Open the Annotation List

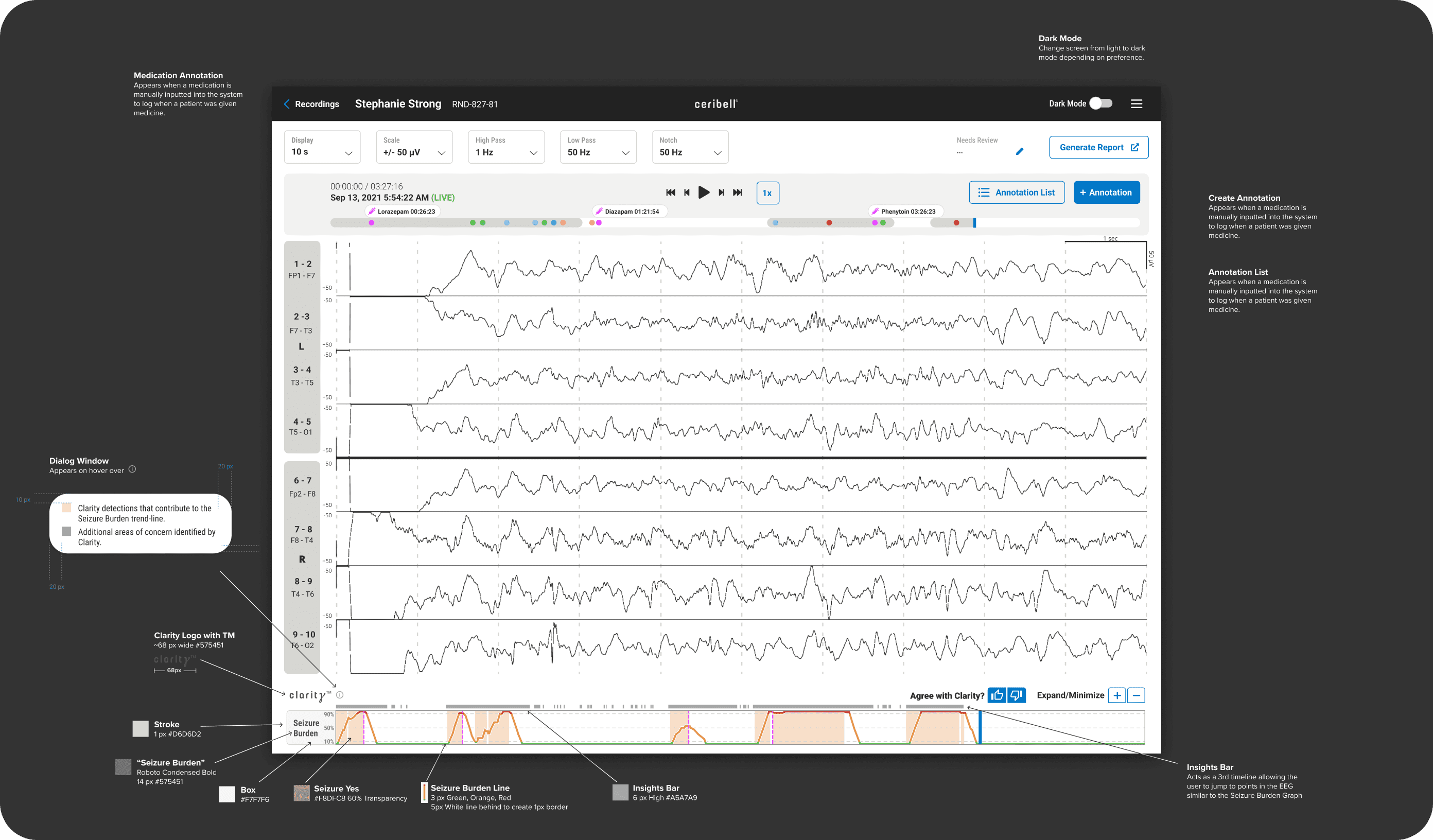(1016, 192)
